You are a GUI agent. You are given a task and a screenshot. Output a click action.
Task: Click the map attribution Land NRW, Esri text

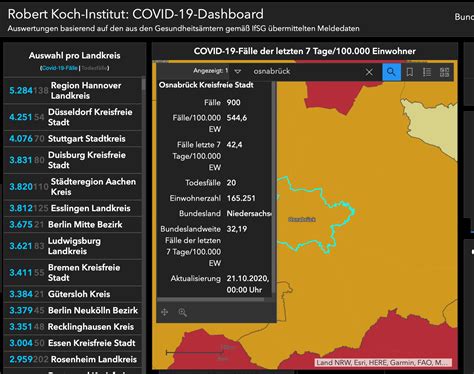(383, 363)
